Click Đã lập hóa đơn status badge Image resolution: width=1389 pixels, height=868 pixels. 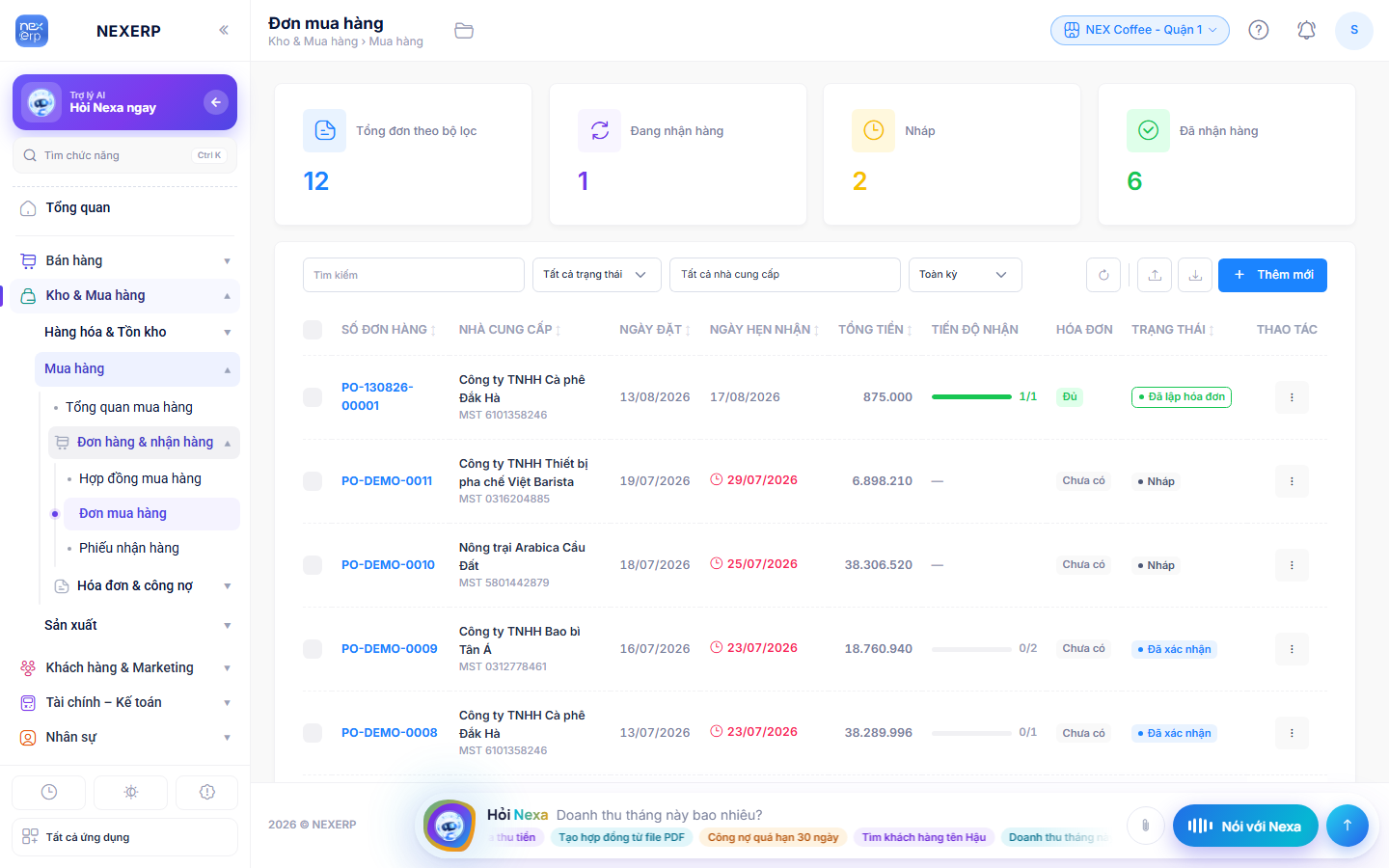tap(1182, 397)
